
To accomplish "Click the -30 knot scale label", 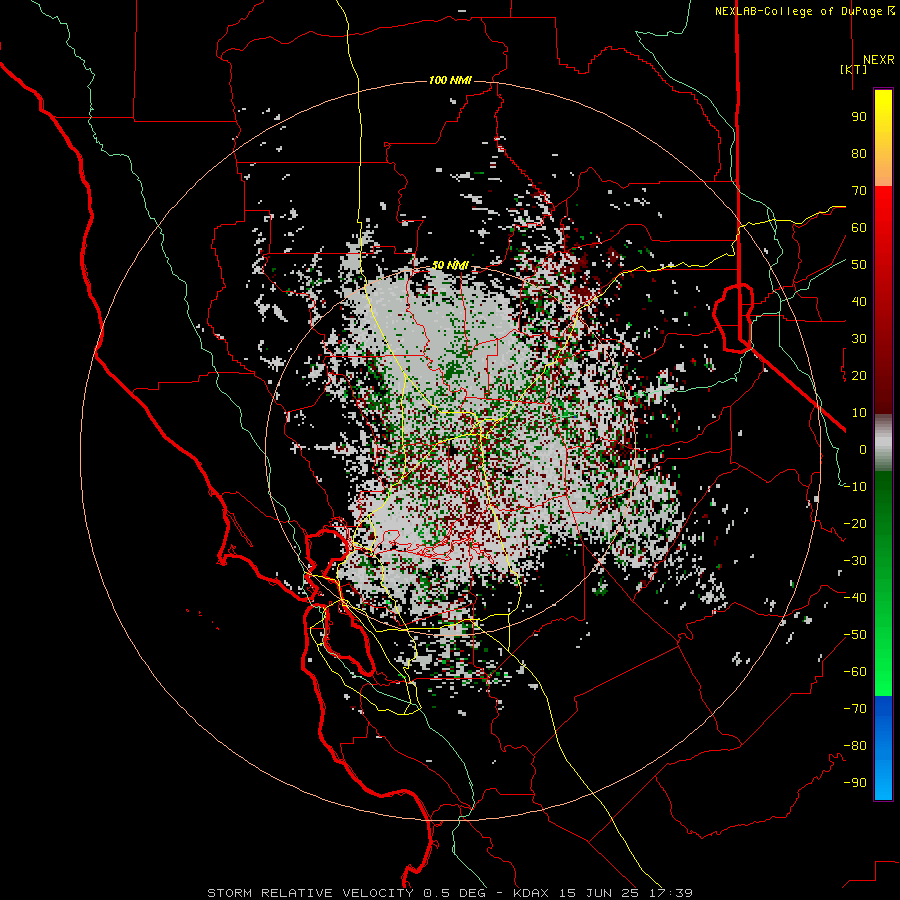I will pos(855,561).
